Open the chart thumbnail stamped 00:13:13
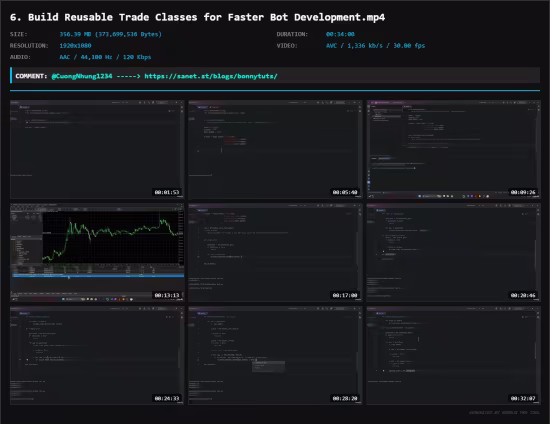 [x=97, y=253]
